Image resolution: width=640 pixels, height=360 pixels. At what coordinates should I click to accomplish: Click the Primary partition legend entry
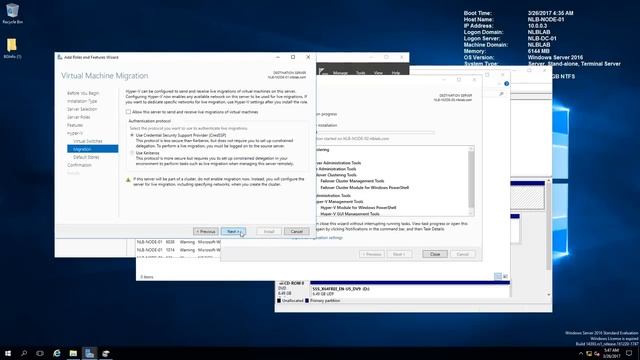[x=322, y=300]
